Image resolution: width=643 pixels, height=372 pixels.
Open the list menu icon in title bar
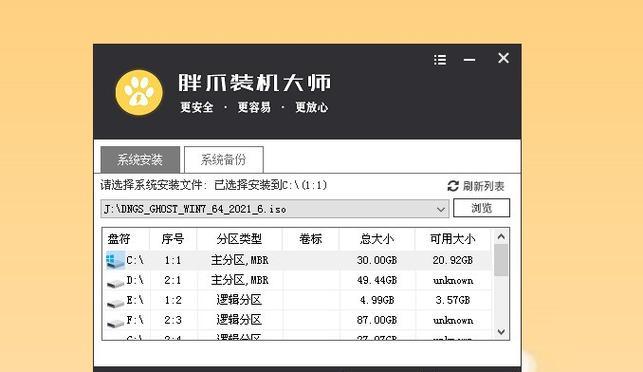tap(440, 60)
